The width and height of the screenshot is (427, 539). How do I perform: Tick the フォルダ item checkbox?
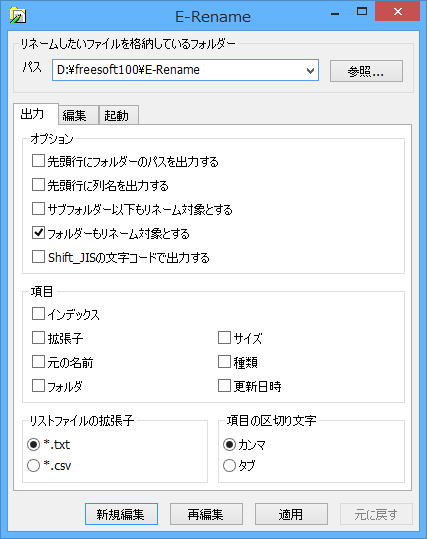pos(38,386)
